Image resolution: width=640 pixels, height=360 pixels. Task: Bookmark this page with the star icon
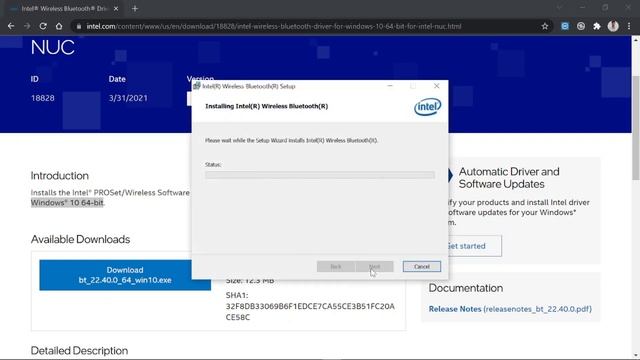point(544,26)
